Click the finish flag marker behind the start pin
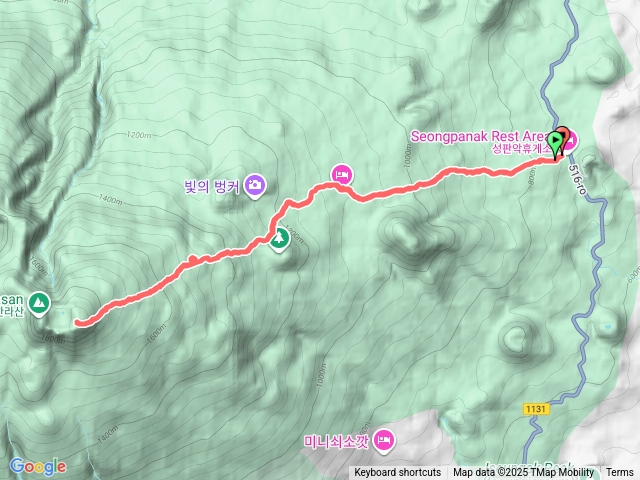Screen dimensions: 640x480 pyautogui.click(x=564, y=133)
